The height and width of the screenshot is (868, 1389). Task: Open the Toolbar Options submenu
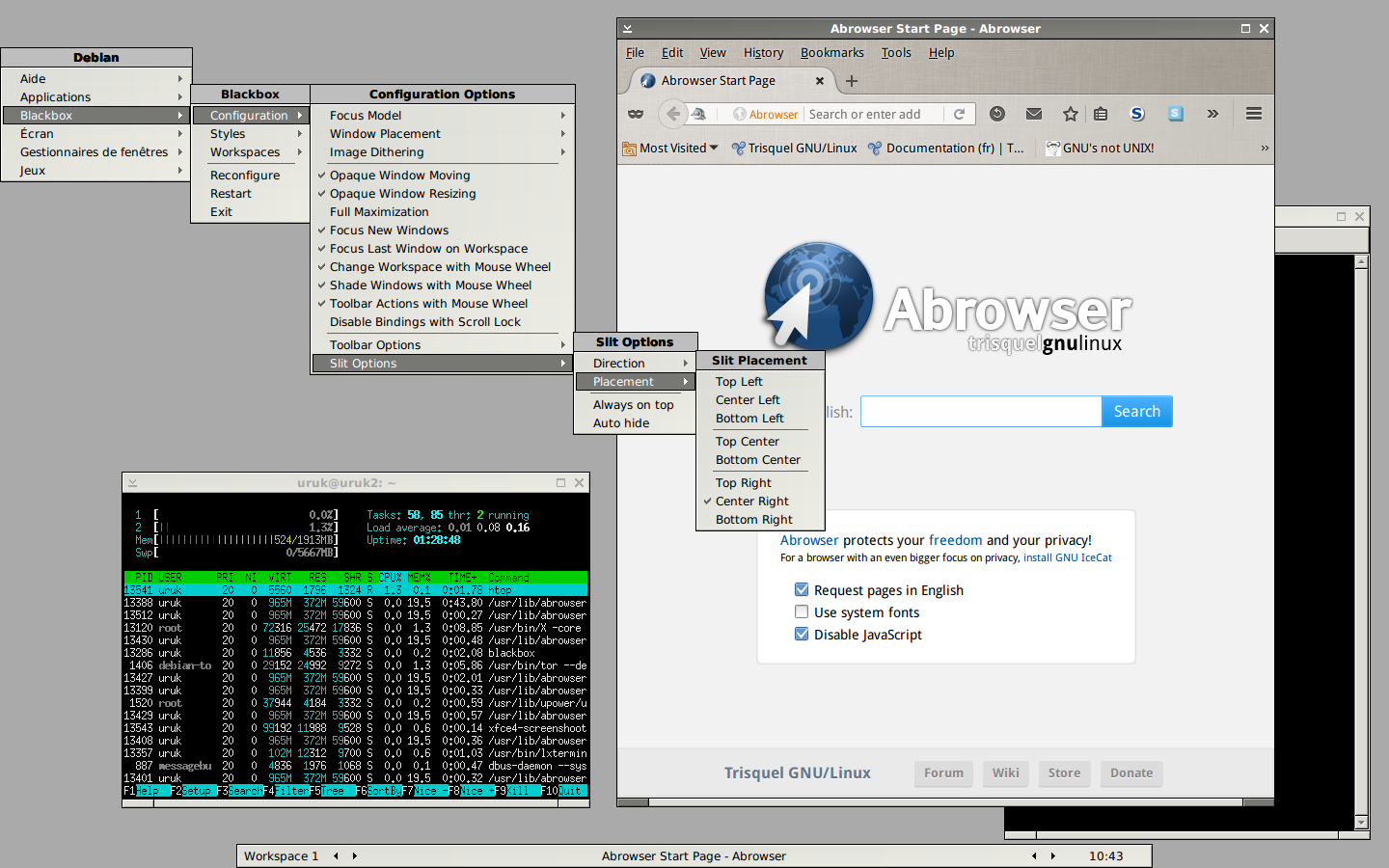pyautogui.click(x=443, y=345)
